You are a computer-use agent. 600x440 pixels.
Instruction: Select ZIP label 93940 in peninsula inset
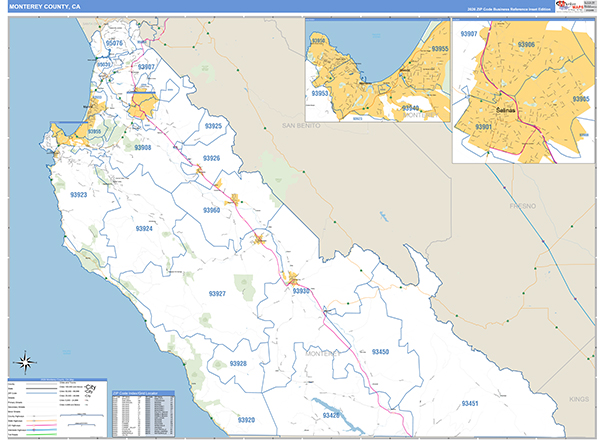(410, 108)
